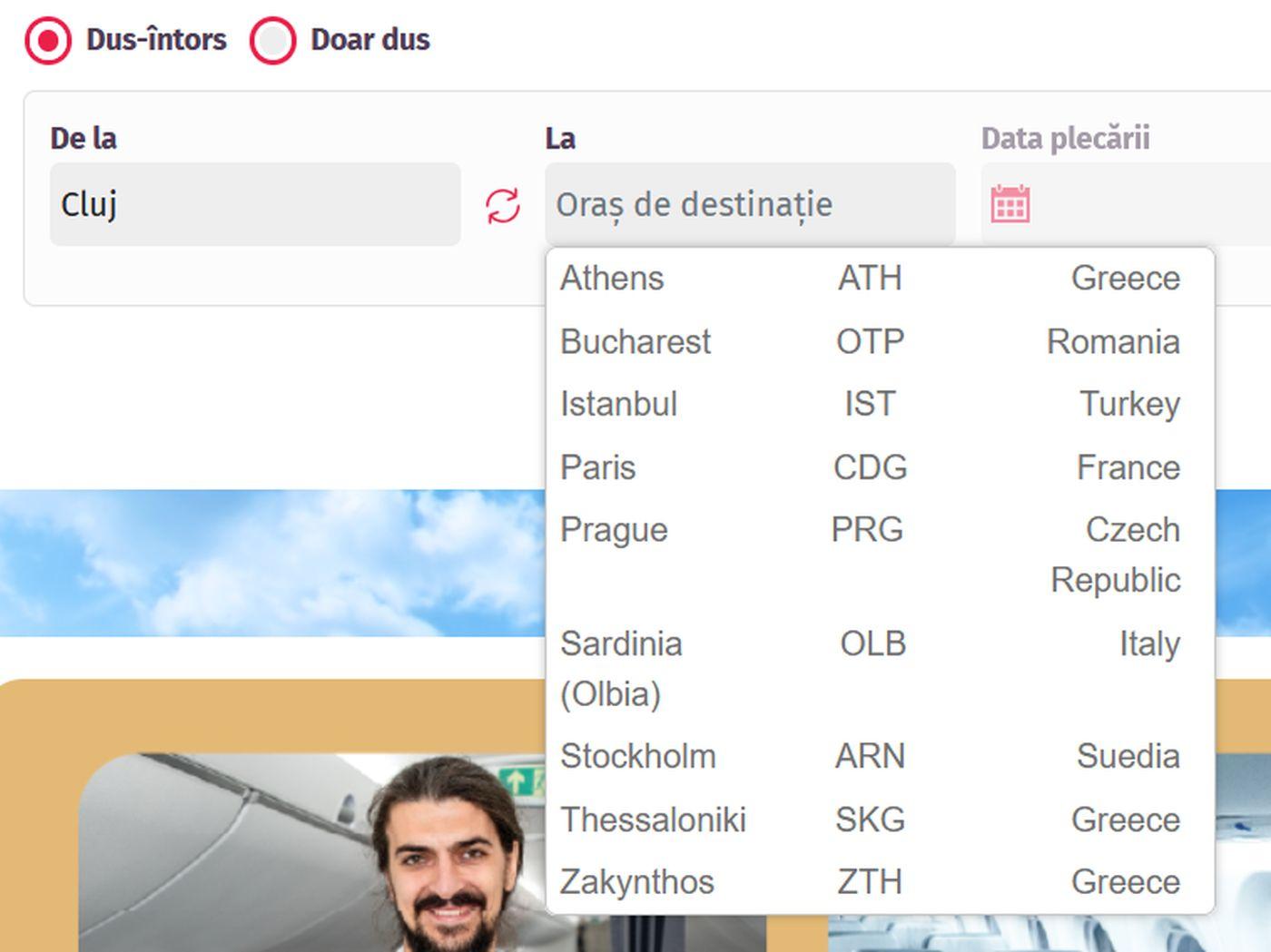
Task: Open the departure date calendar icon
Action: tap(1010, 204)
